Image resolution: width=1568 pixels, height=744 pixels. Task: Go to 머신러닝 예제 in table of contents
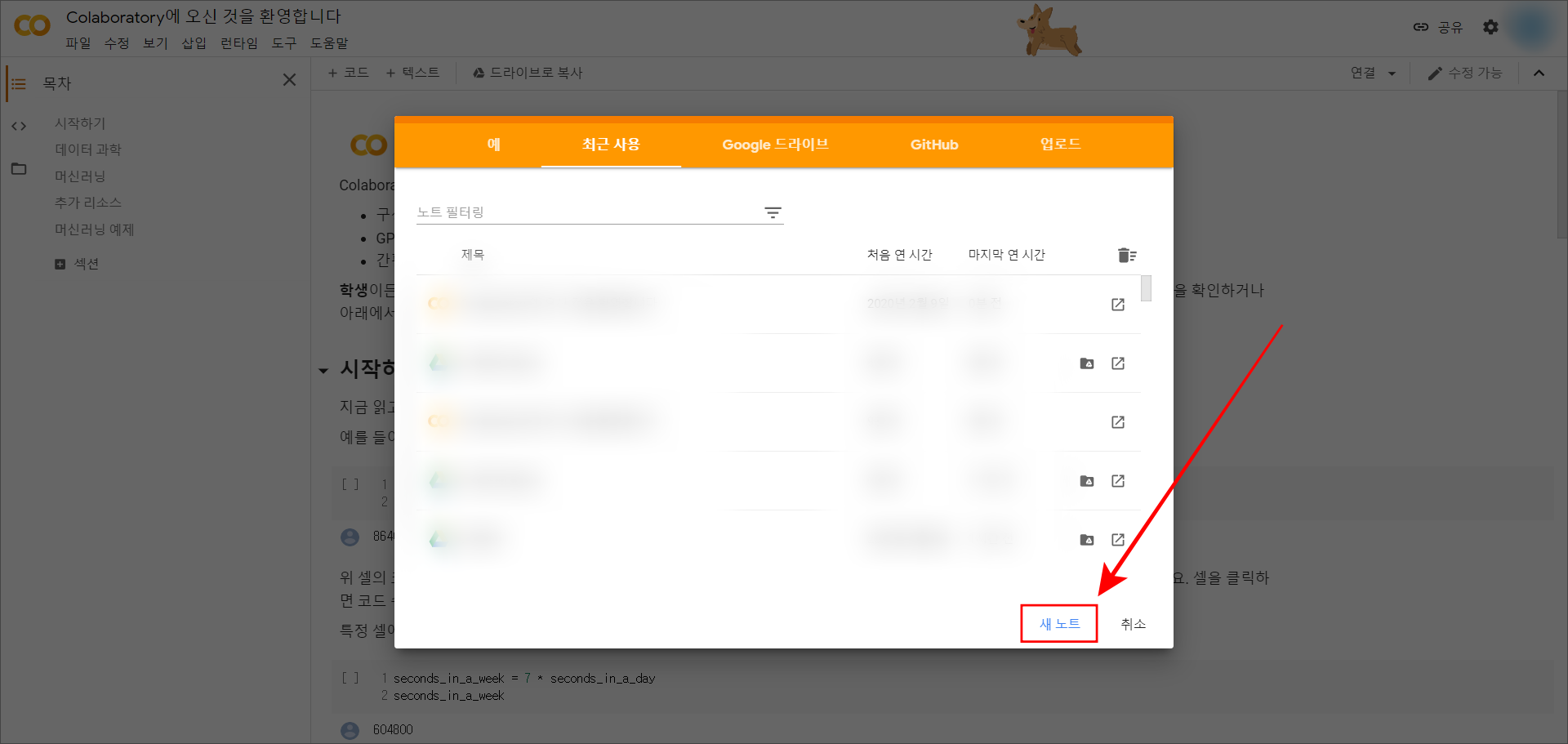pyautogui.click(x=95, y=229)
